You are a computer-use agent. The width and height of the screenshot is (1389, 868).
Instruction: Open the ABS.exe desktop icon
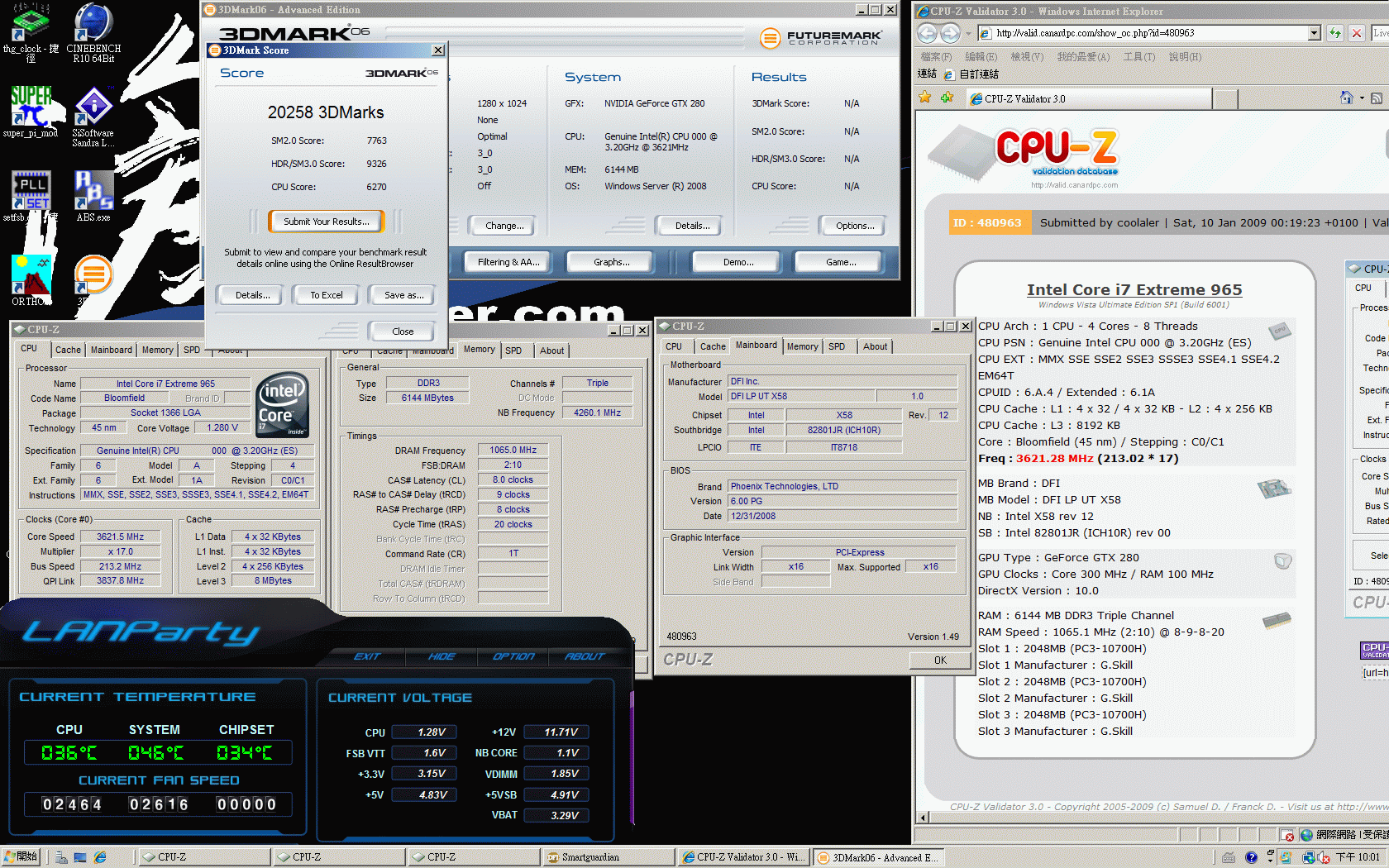pos(93,195)
